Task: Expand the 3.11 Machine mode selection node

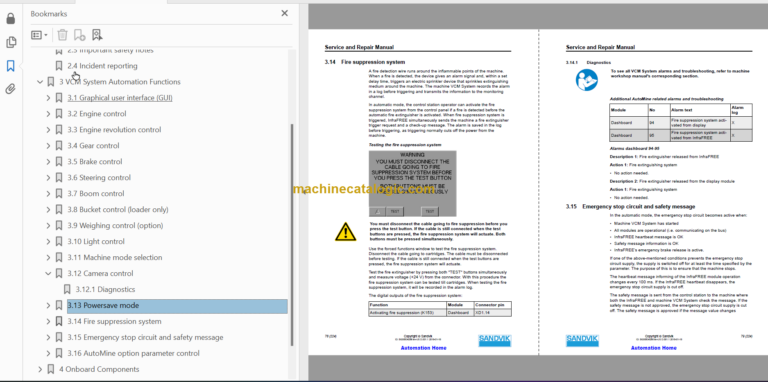Action: 48,258
